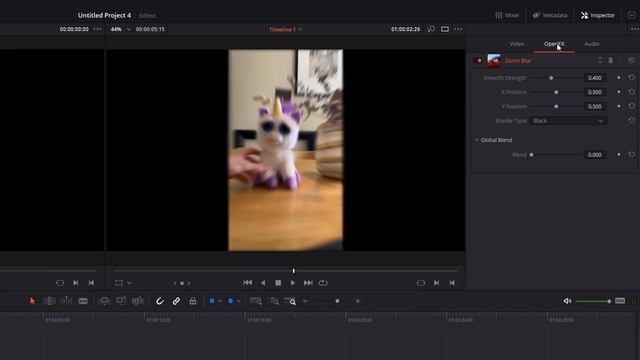Adjust the timeline zoom slider handle
Viewport: 640px width, 360px height.
(x=337, y=301)
